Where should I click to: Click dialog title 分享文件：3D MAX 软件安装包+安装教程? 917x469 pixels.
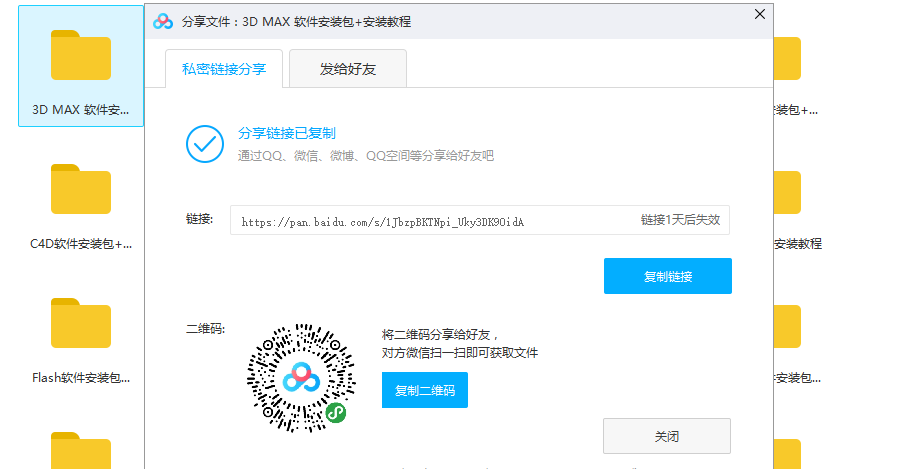coord(297,22)
